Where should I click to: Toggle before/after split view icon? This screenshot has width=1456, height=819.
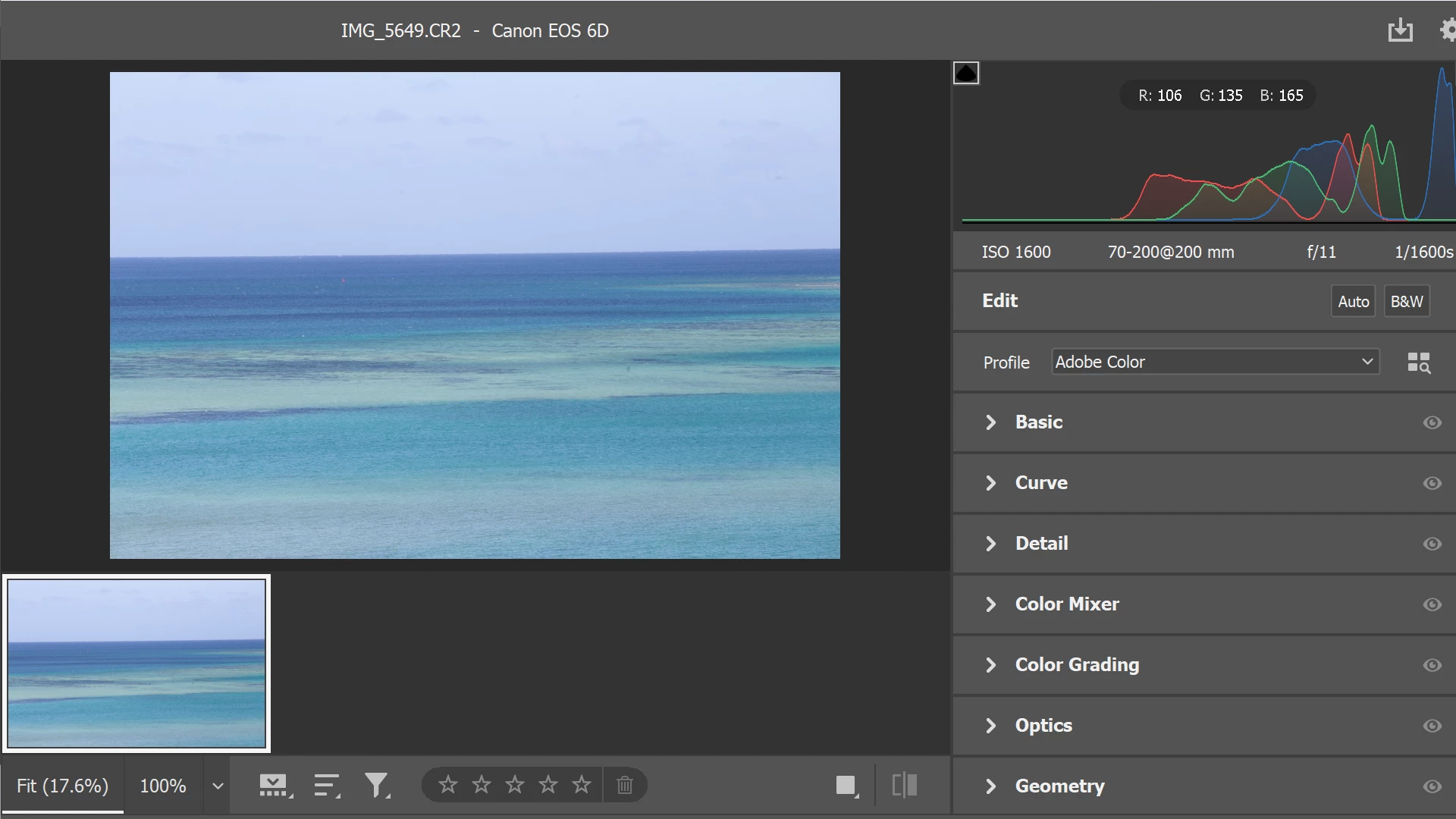point(904,785)
